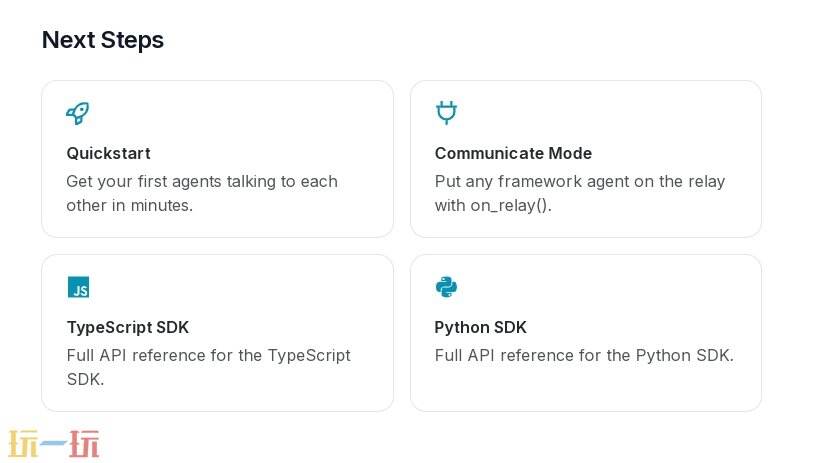Click the Python SDK API reference description
Viewport: 815px width, 463px height.
[x=584, y=355]
